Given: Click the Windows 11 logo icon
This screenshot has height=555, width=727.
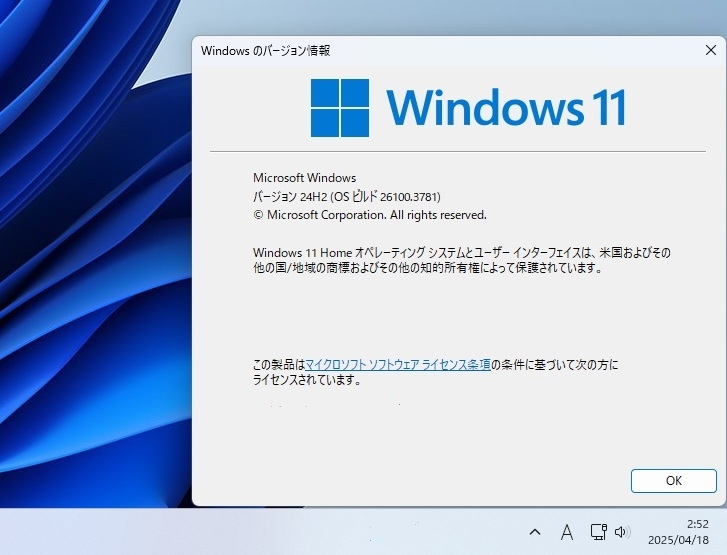Looking at the screenshot, I should tap(340, 108).
